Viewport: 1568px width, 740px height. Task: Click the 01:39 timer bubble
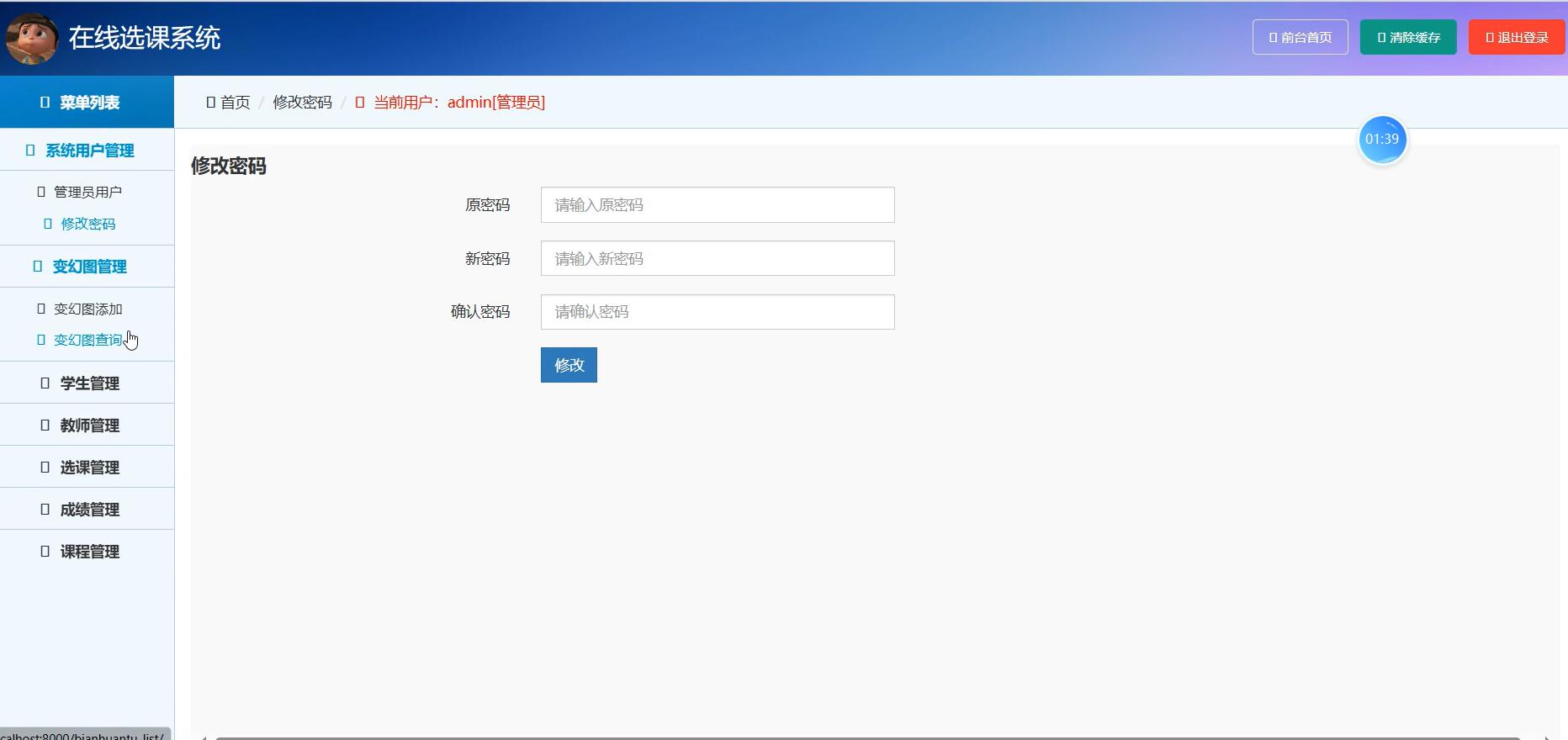[x=1382, y=140]
